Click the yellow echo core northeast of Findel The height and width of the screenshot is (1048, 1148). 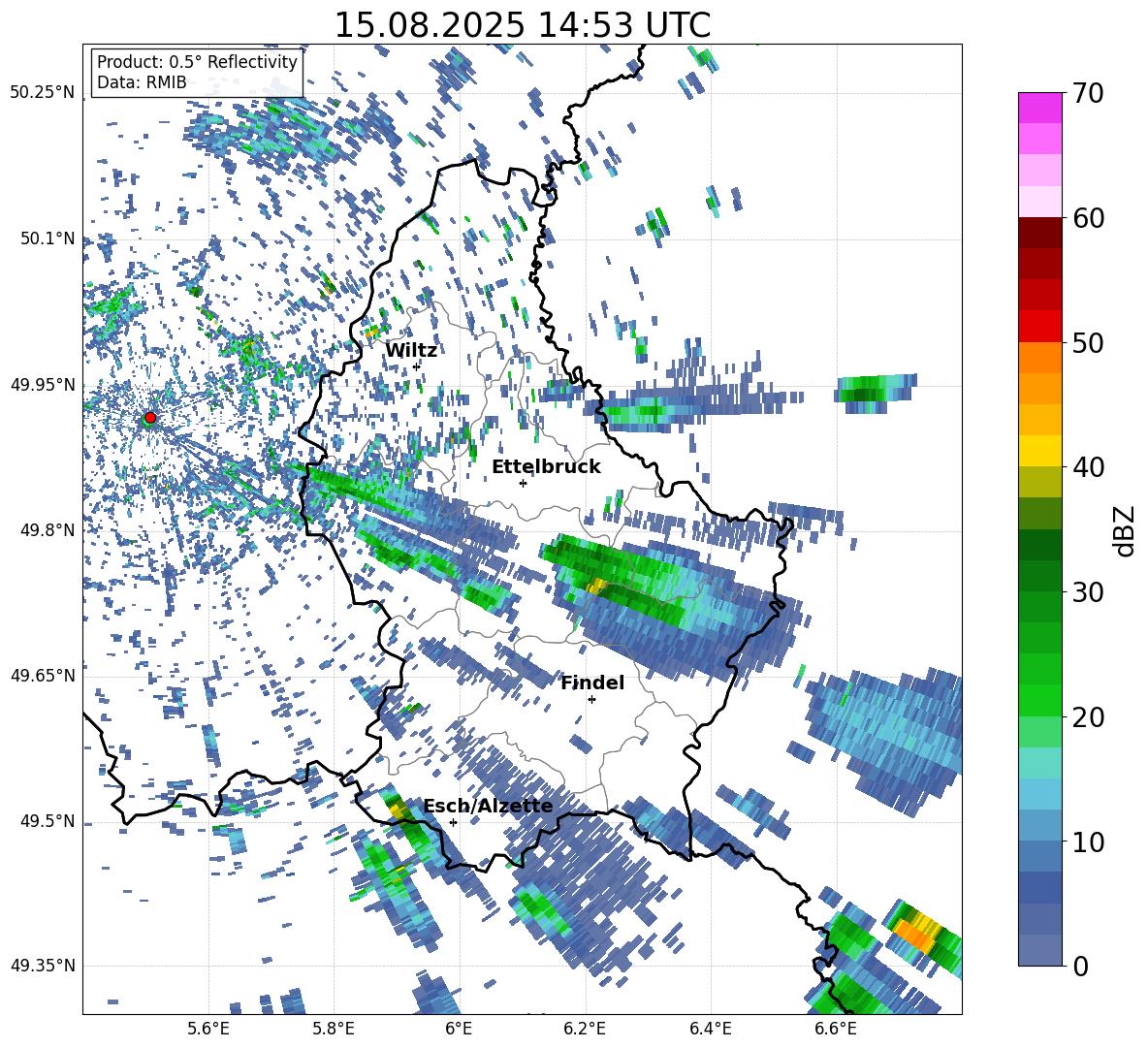[x=597, y=585]
